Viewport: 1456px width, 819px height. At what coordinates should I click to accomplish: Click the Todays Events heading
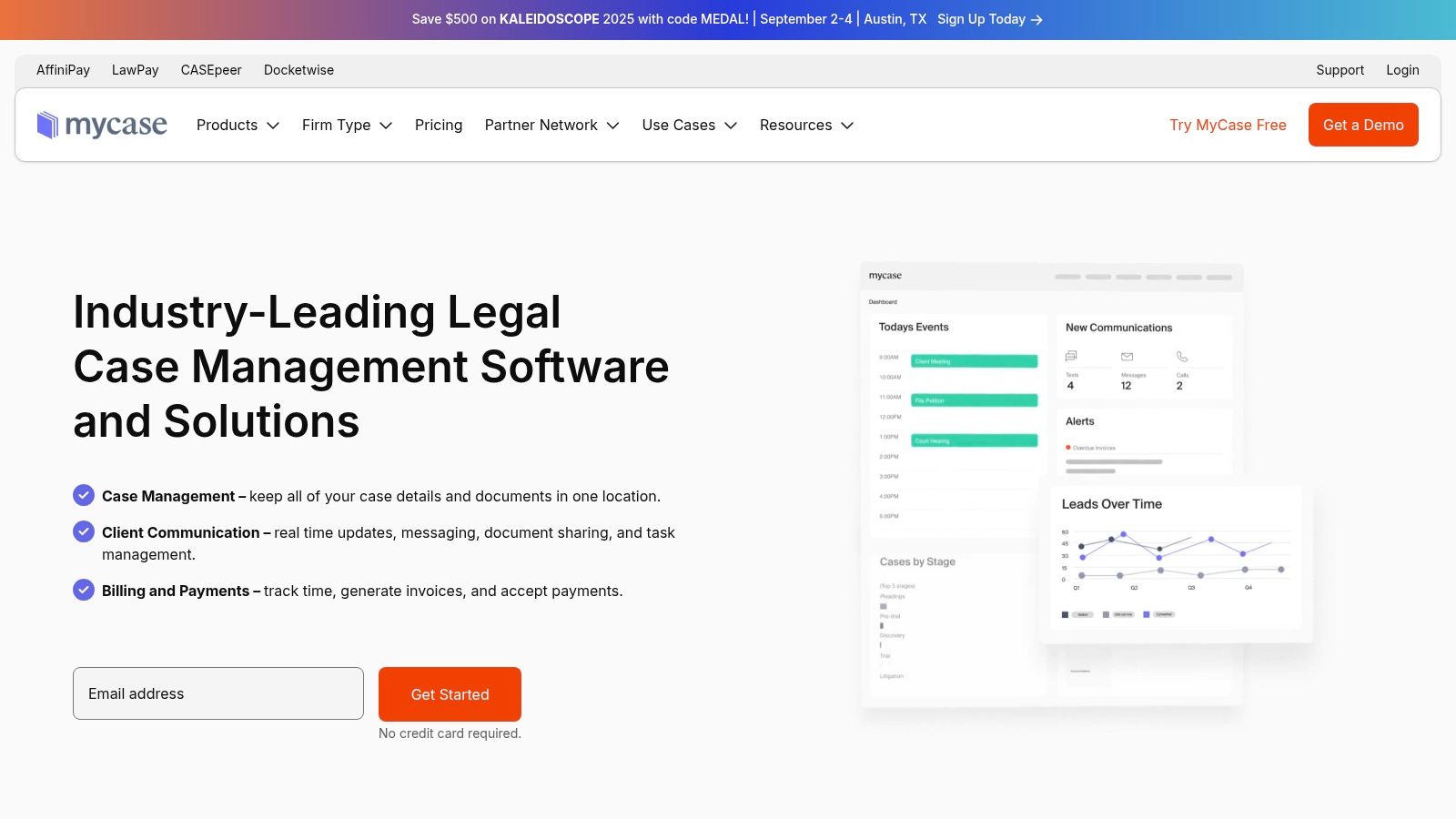pos(914,327)
